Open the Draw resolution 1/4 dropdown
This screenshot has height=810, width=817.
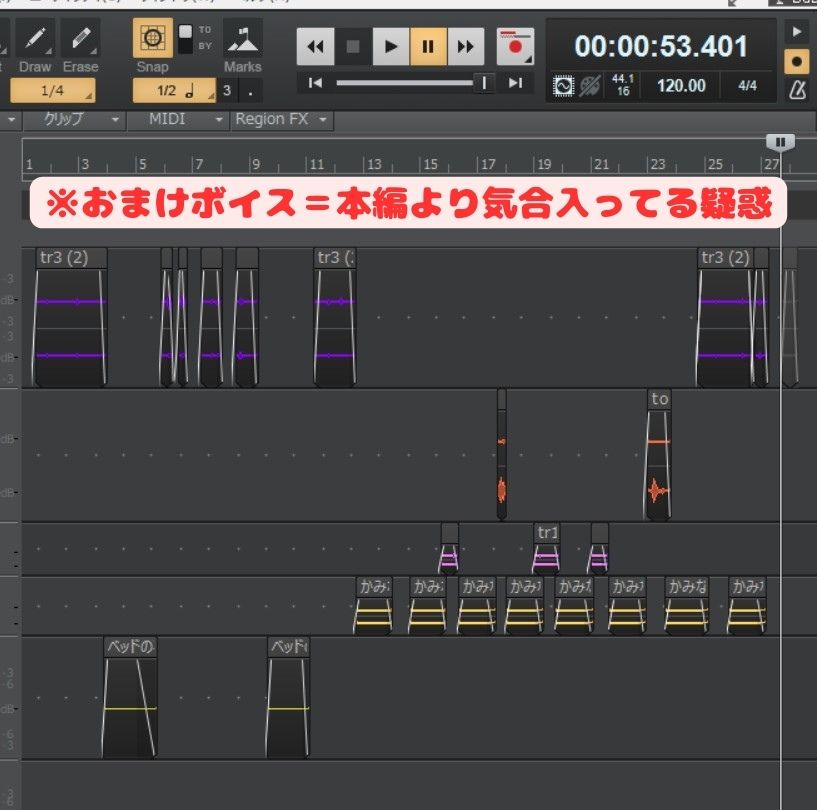[53, 91]
